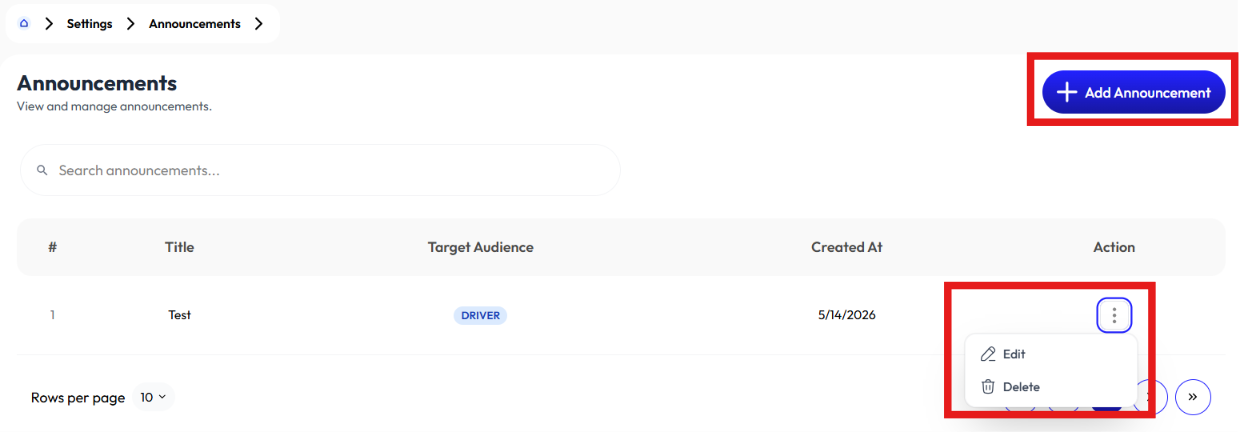Click the pencil icon beside Edit

(988, 354)
